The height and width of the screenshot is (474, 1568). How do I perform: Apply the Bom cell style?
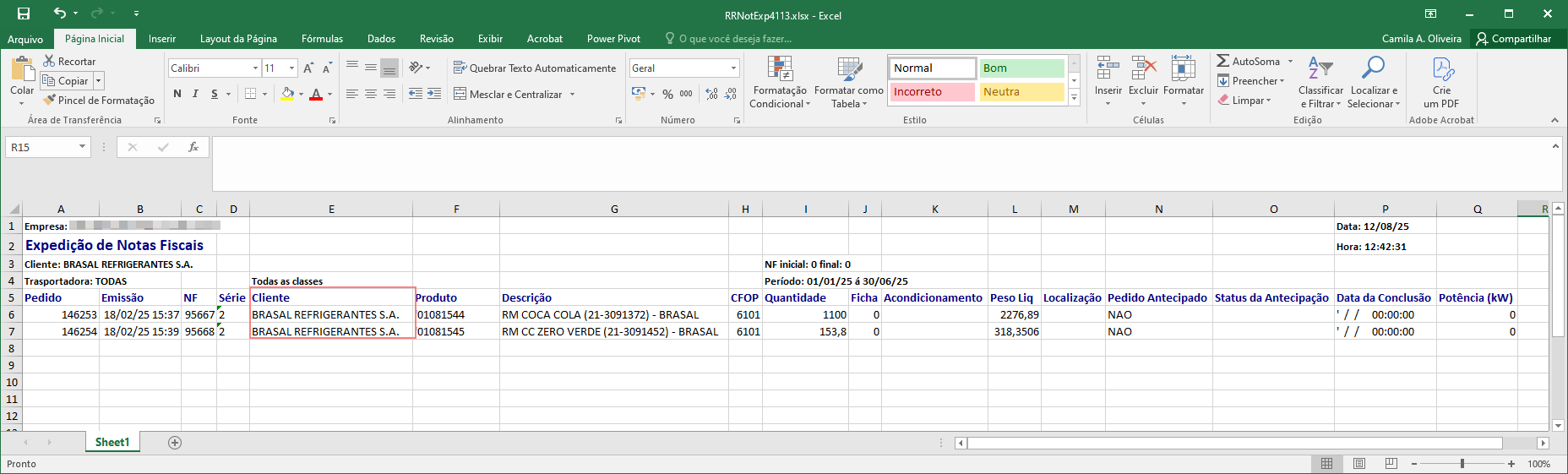coord(1022,68)
